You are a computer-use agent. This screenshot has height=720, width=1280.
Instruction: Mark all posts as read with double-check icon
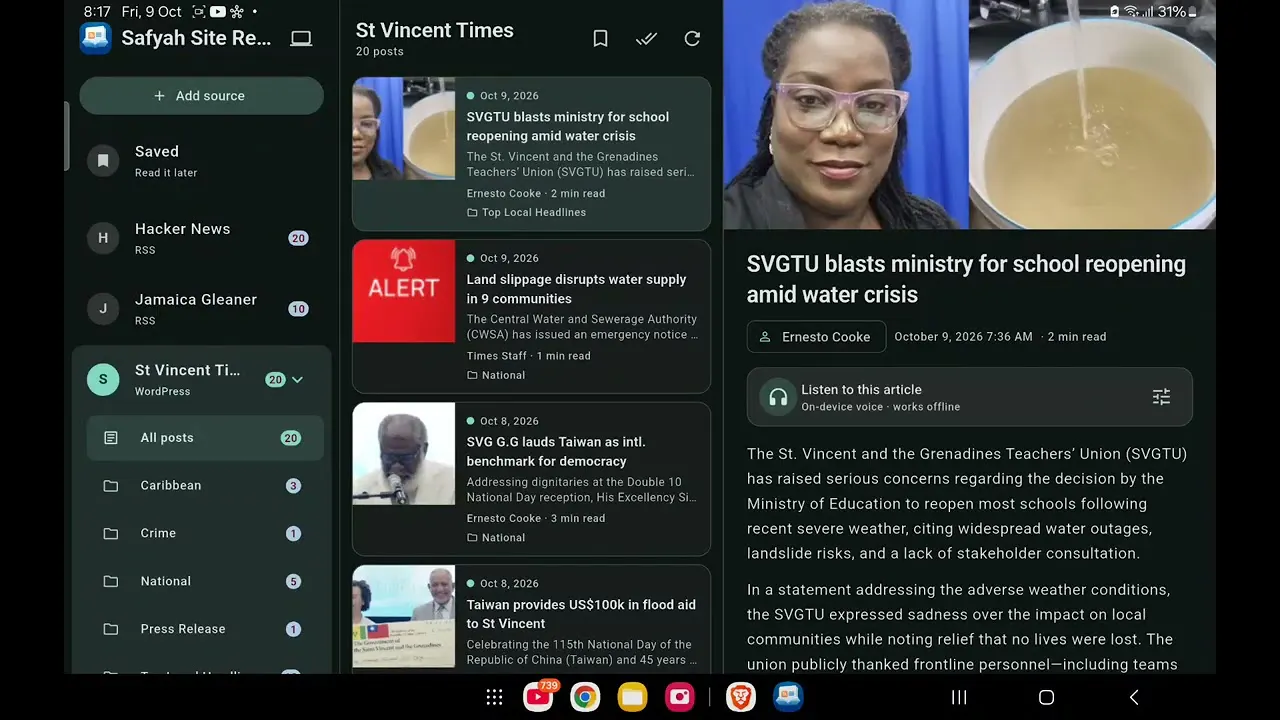click(646, 39)
